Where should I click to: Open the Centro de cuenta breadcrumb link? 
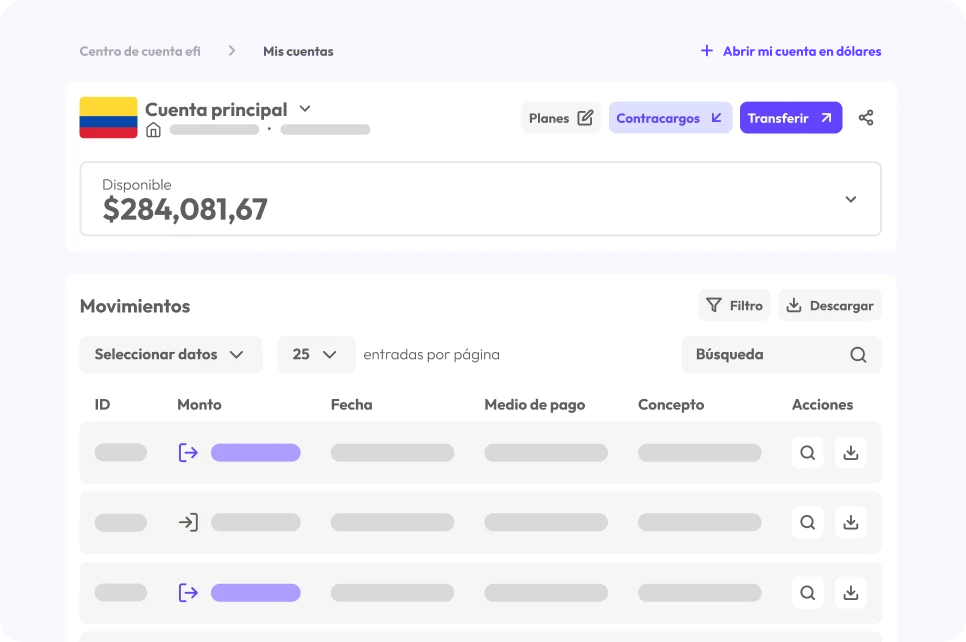pyautogui.click(x=140, y=51)
